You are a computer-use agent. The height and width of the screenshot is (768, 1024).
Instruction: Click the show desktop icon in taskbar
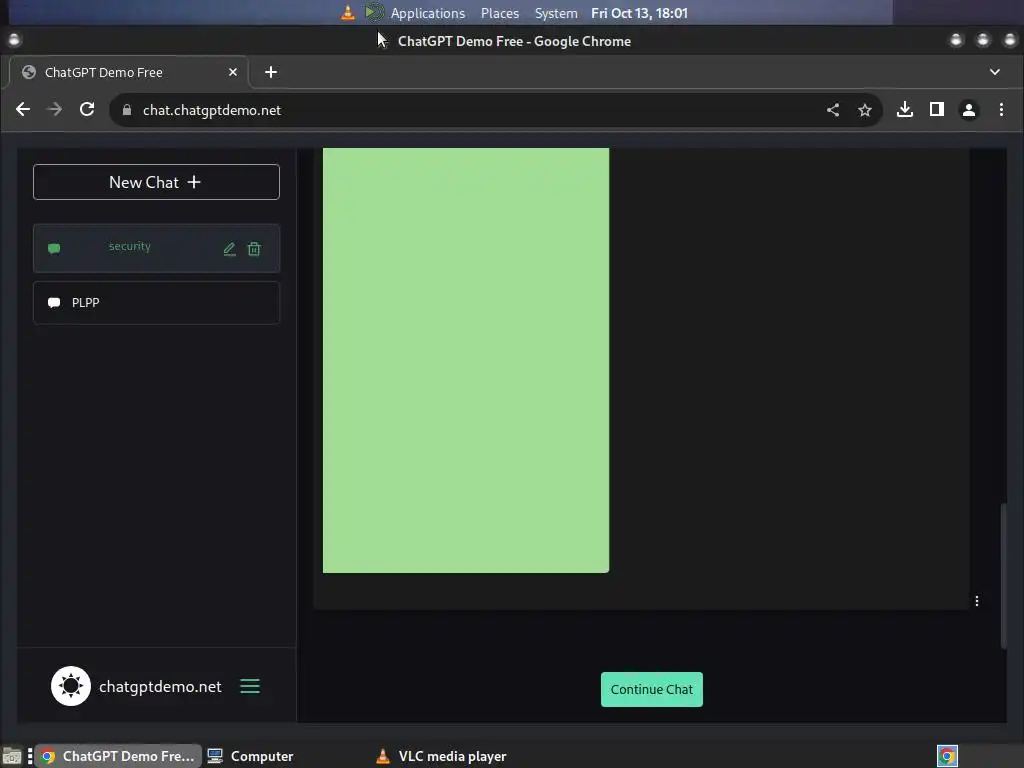point(12,756)
